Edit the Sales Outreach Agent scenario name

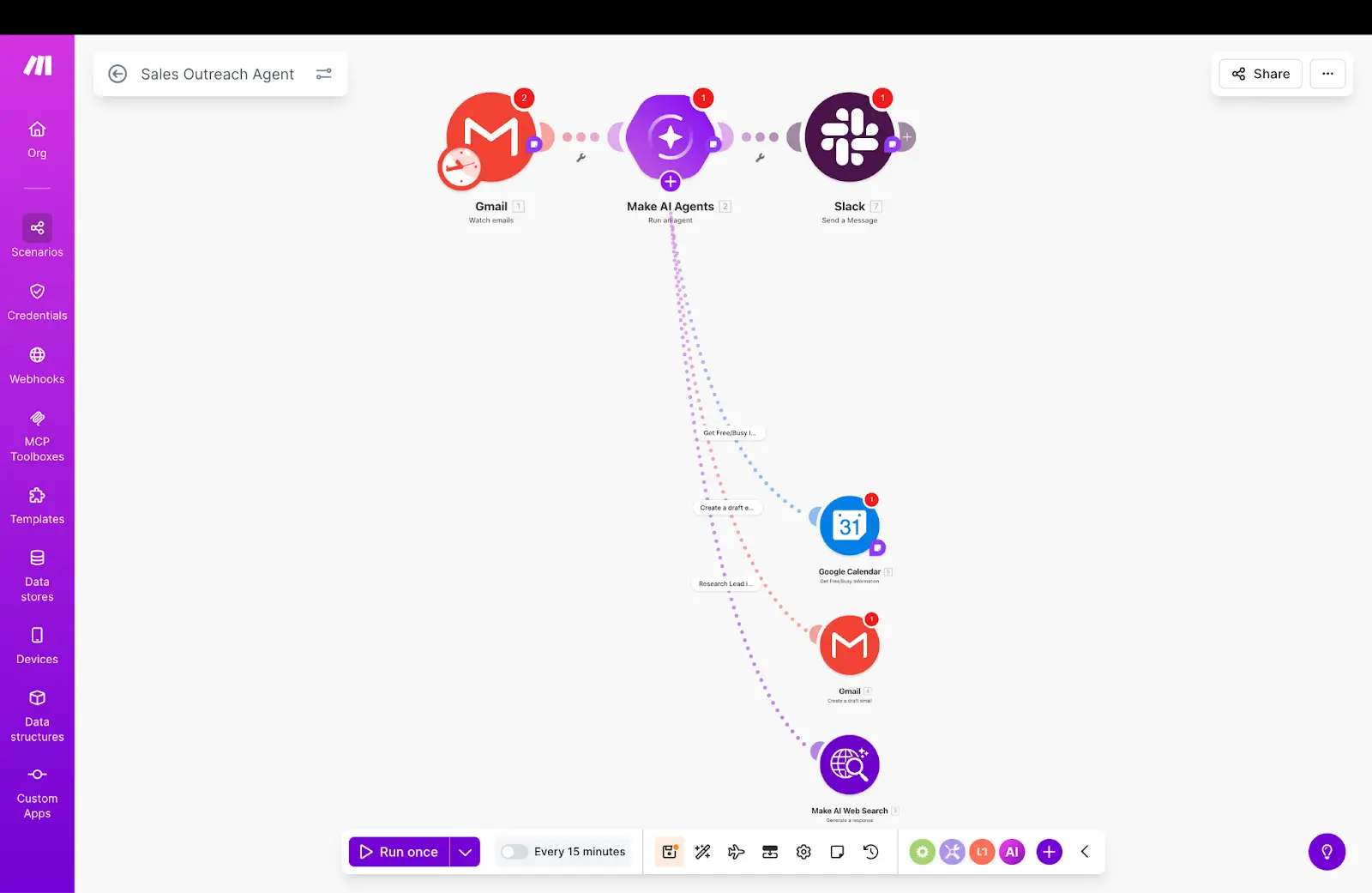(217, 74)
